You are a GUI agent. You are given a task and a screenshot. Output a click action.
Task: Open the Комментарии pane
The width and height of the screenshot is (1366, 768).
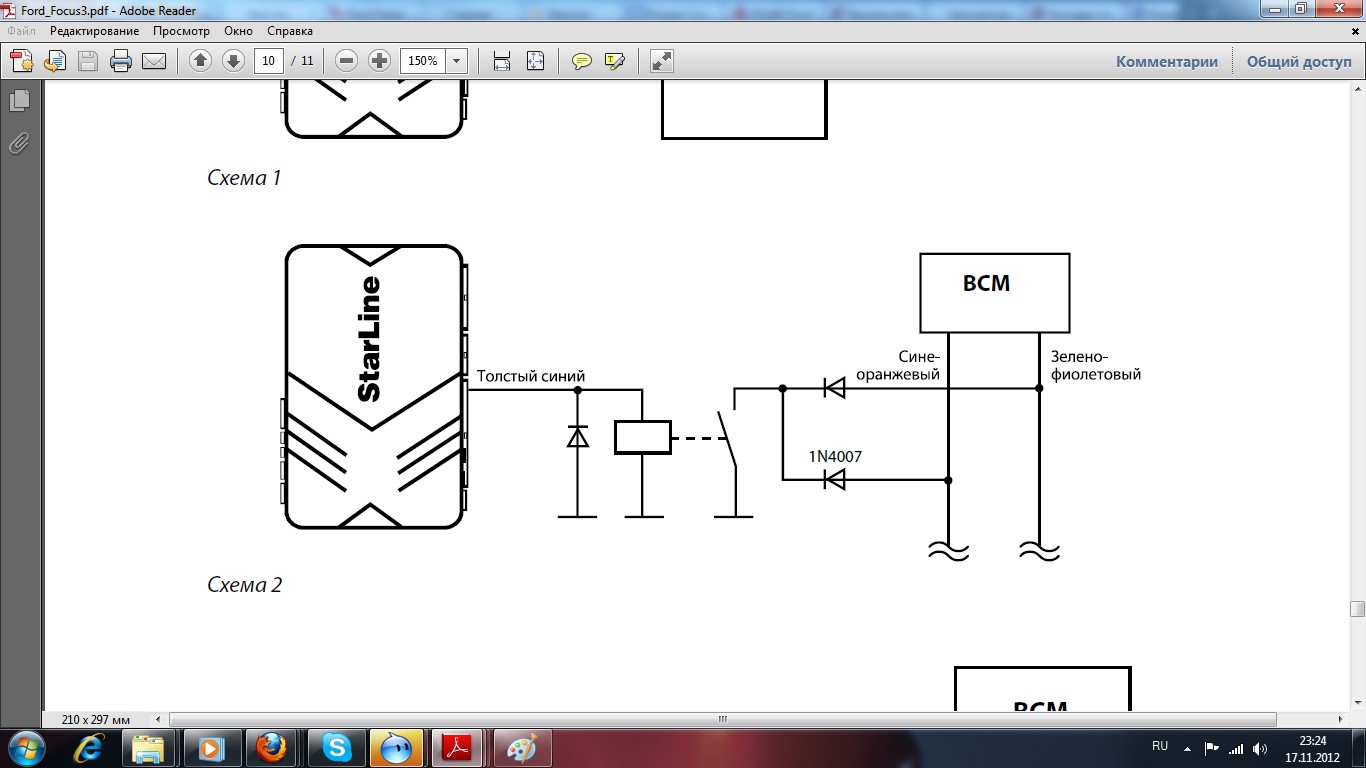[1167, 61]
